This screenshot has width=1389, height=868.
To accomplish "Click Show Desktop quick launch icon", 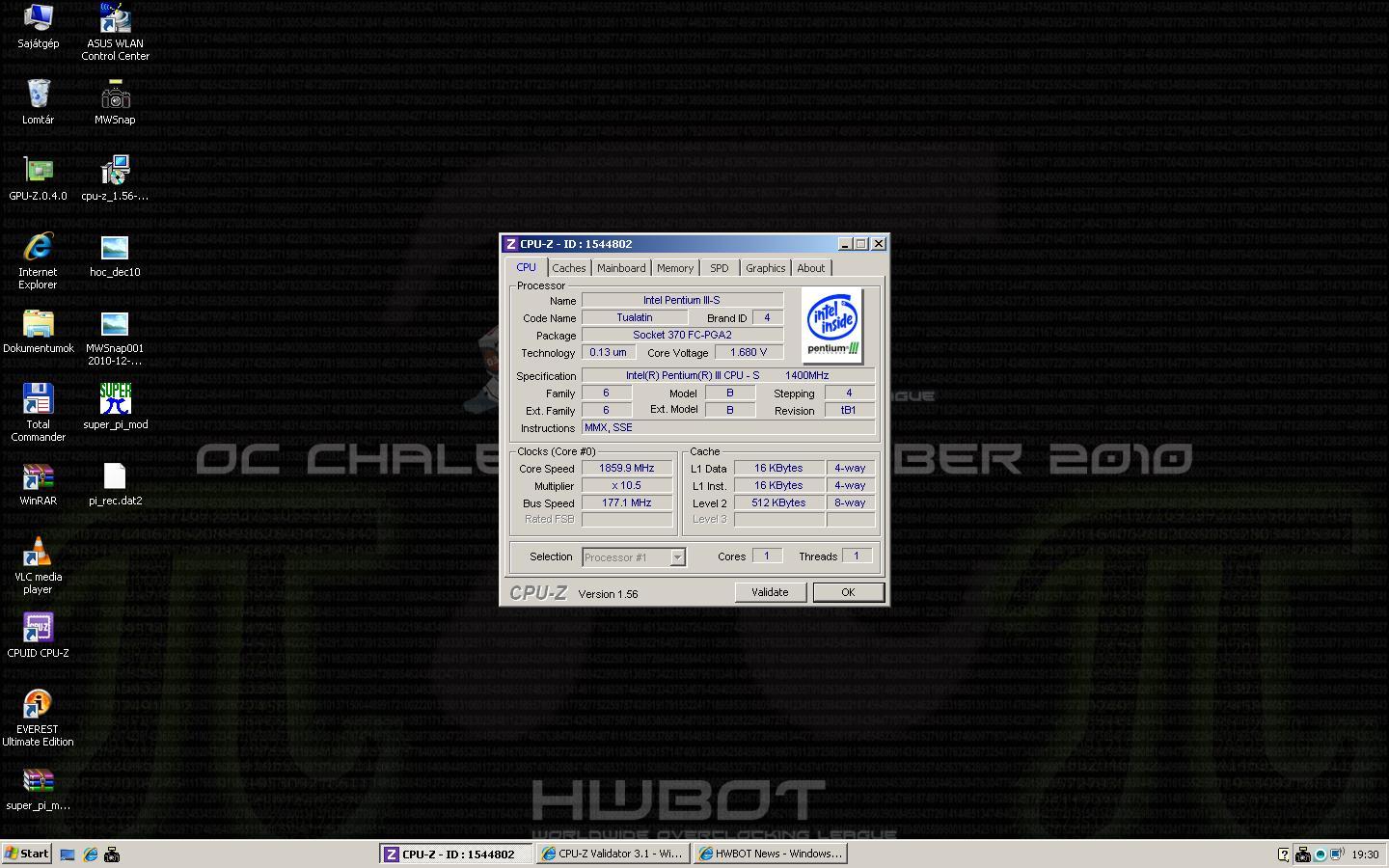I will click(x=68, y=854).
